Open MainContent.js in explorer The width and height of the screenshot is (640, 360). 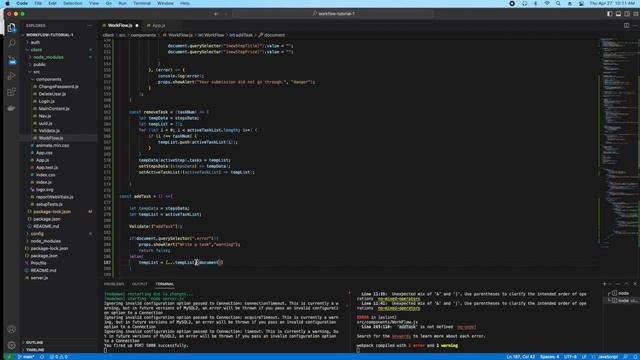[x=53, y=109]
